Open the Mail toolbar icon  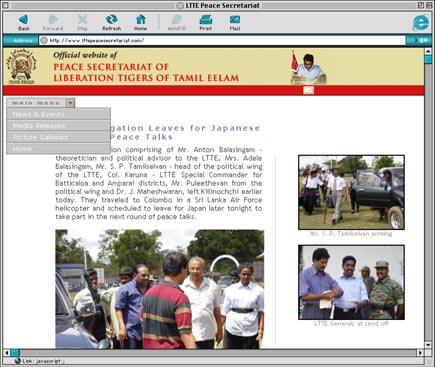[x=235, y=20]
